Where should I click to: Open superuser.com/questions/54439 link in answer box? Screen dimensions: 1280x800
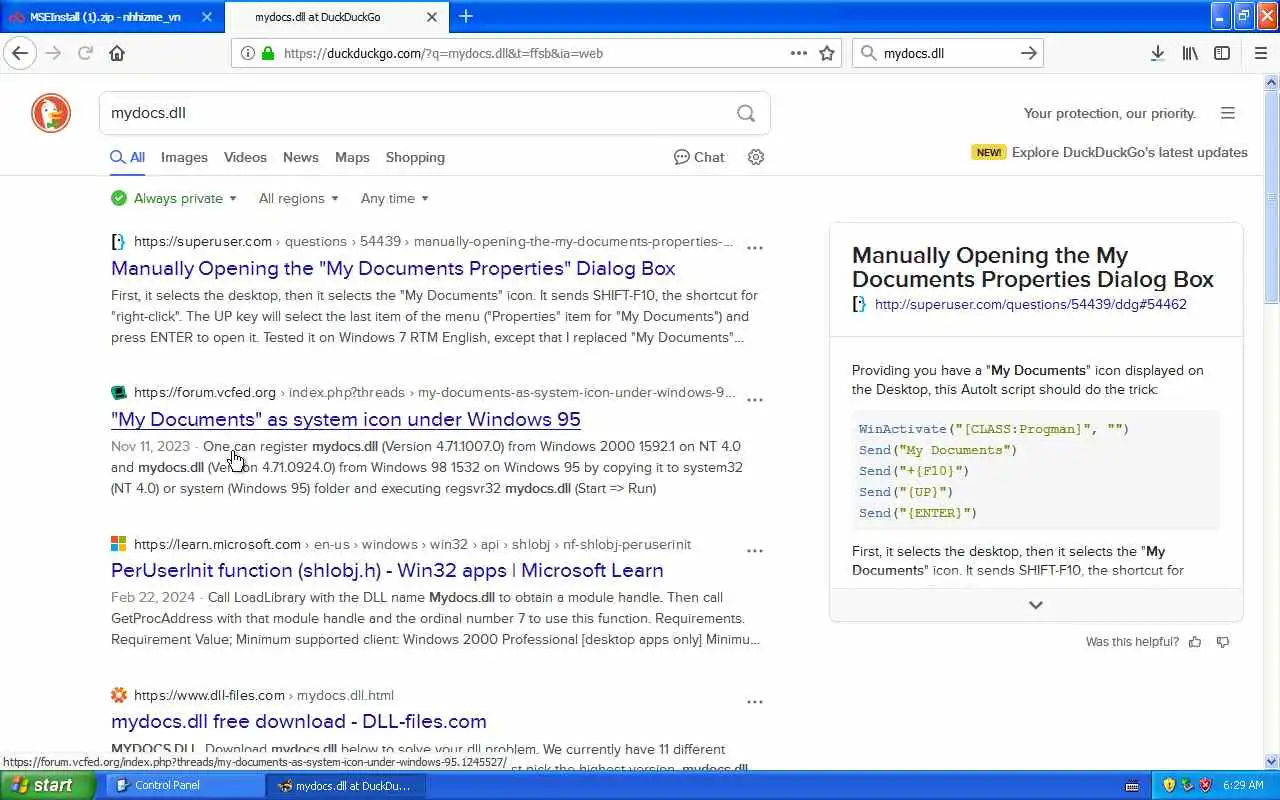click(1031, 304)
